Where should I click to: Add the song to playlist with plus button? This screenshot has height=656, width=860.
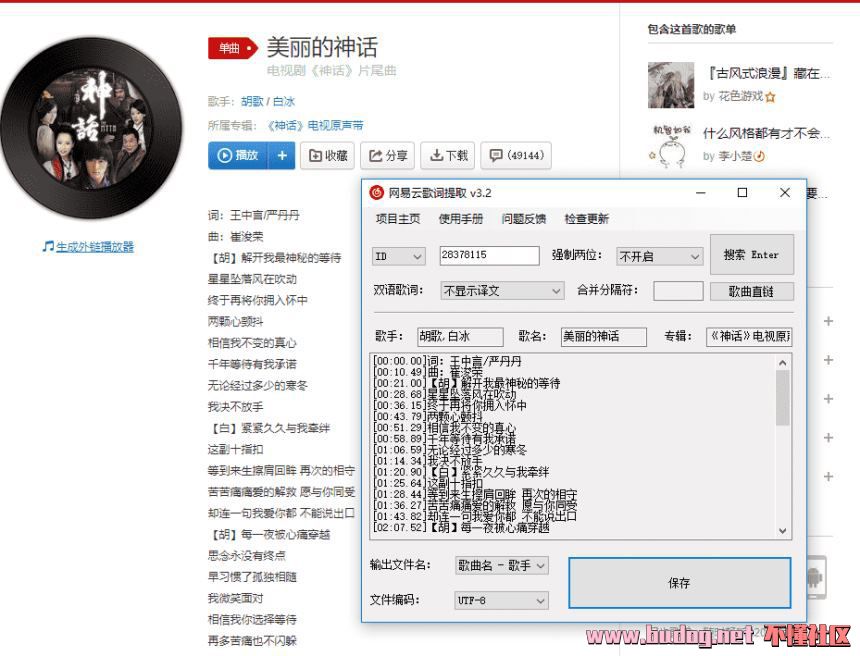pyautogui.click(x=282, y=156)
